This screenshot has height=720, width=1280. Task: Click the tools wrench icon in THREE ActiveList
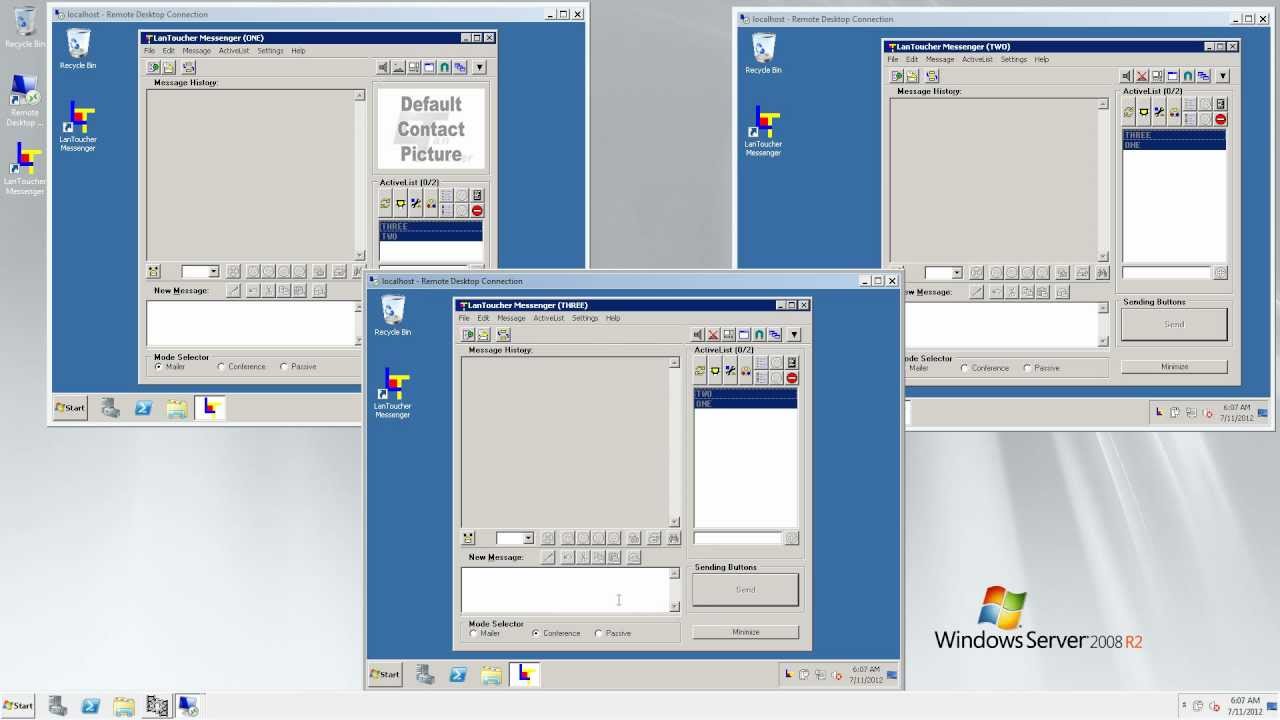pyautogui.click(x=730, y=371)
